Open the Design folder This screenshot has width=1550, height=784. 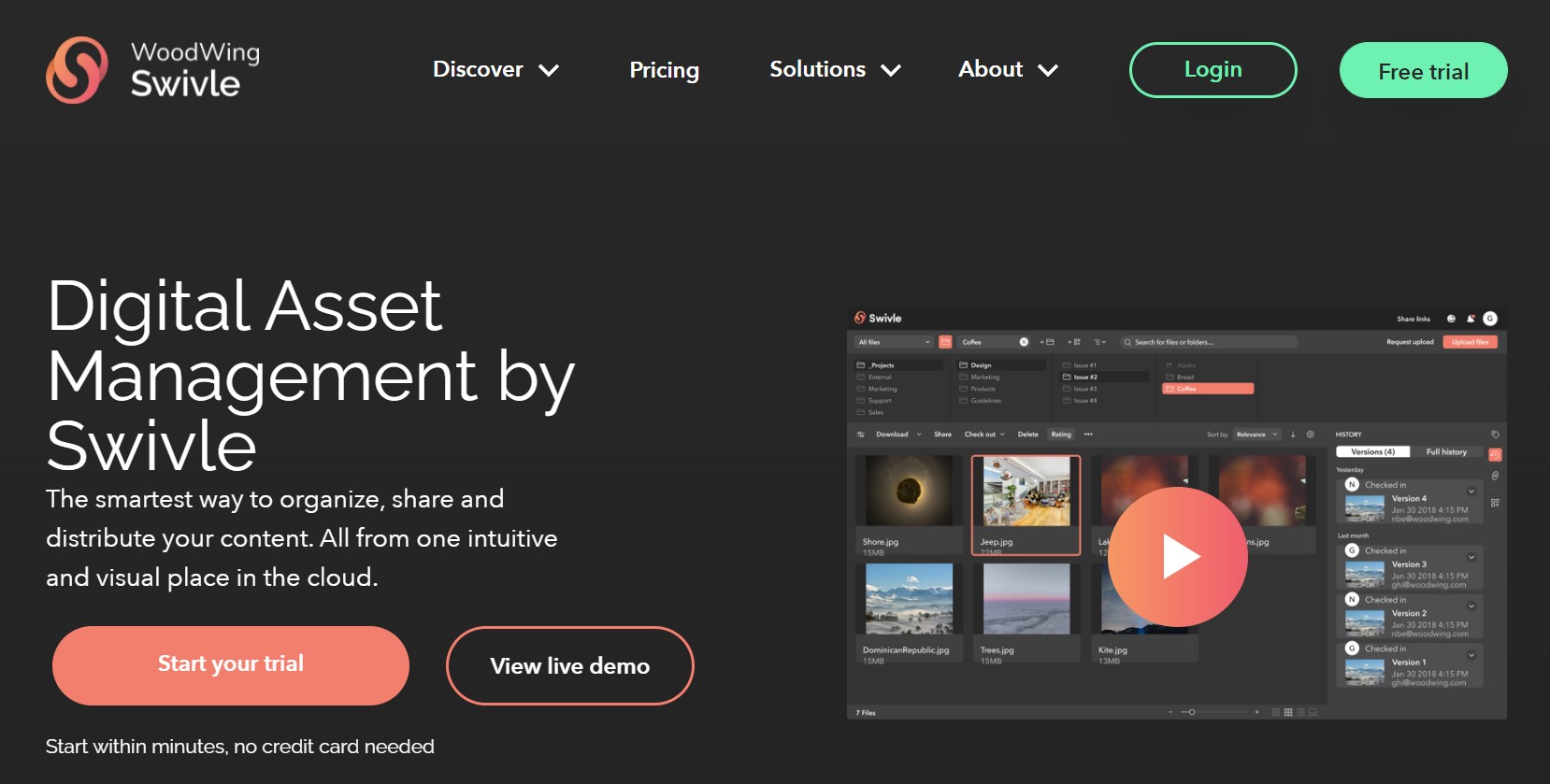click(x=1002, y=365)
